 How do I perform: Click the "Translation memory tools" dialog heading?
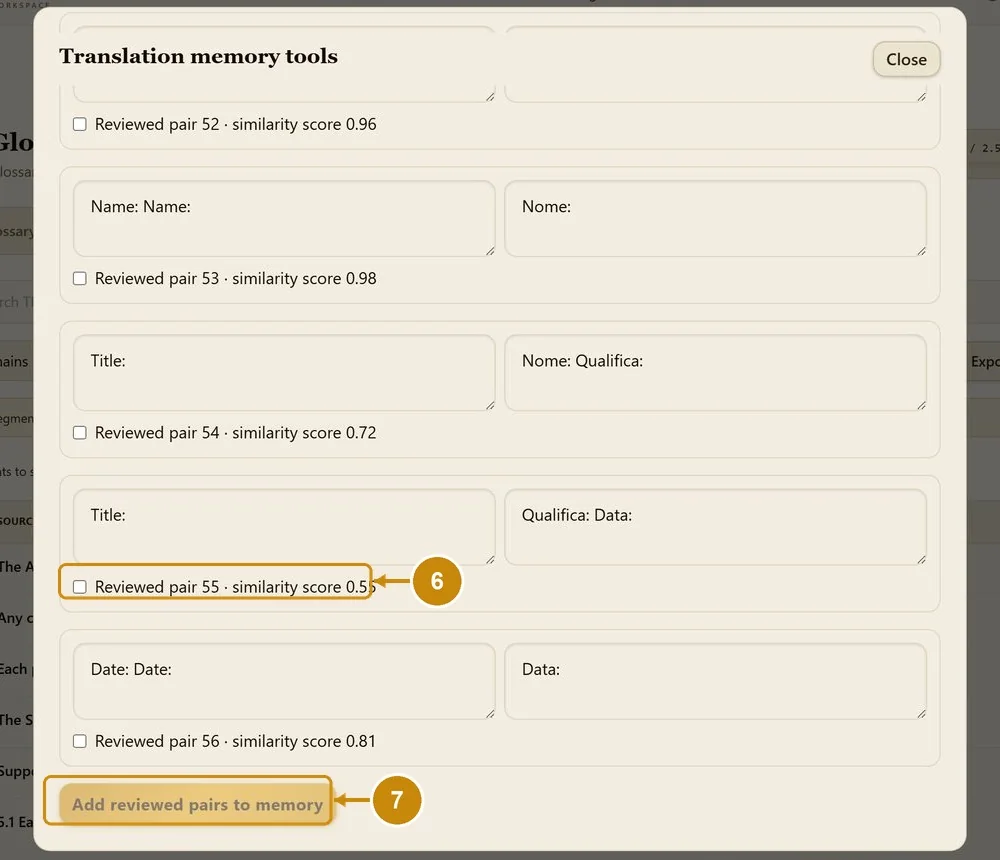click(198, 56)
